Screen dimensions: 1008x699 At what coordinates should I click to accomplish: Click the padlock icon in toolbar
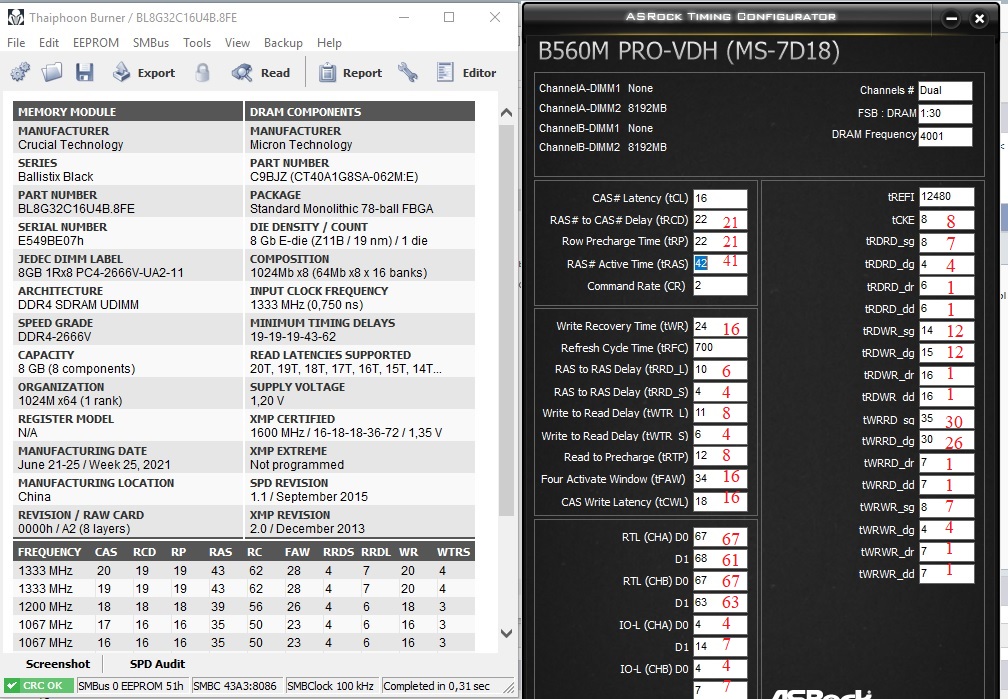(202, 72)
